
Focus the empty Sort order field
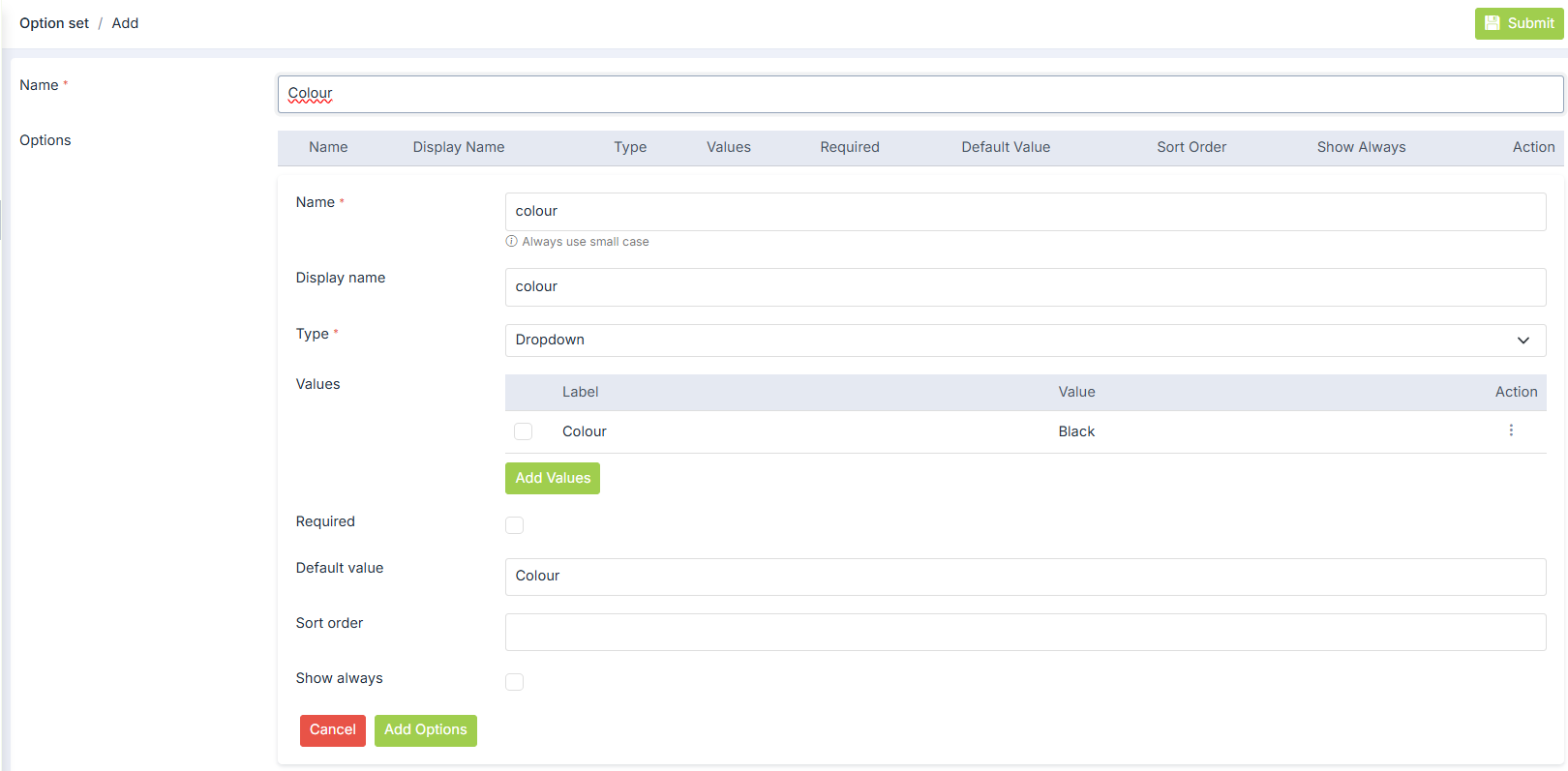pos(1024,633)
